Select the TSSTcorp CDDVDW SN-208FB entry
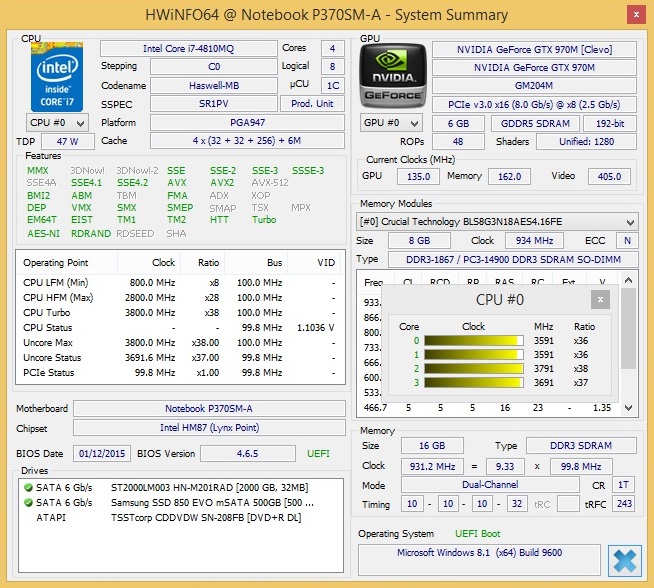 tap(180, 517)
